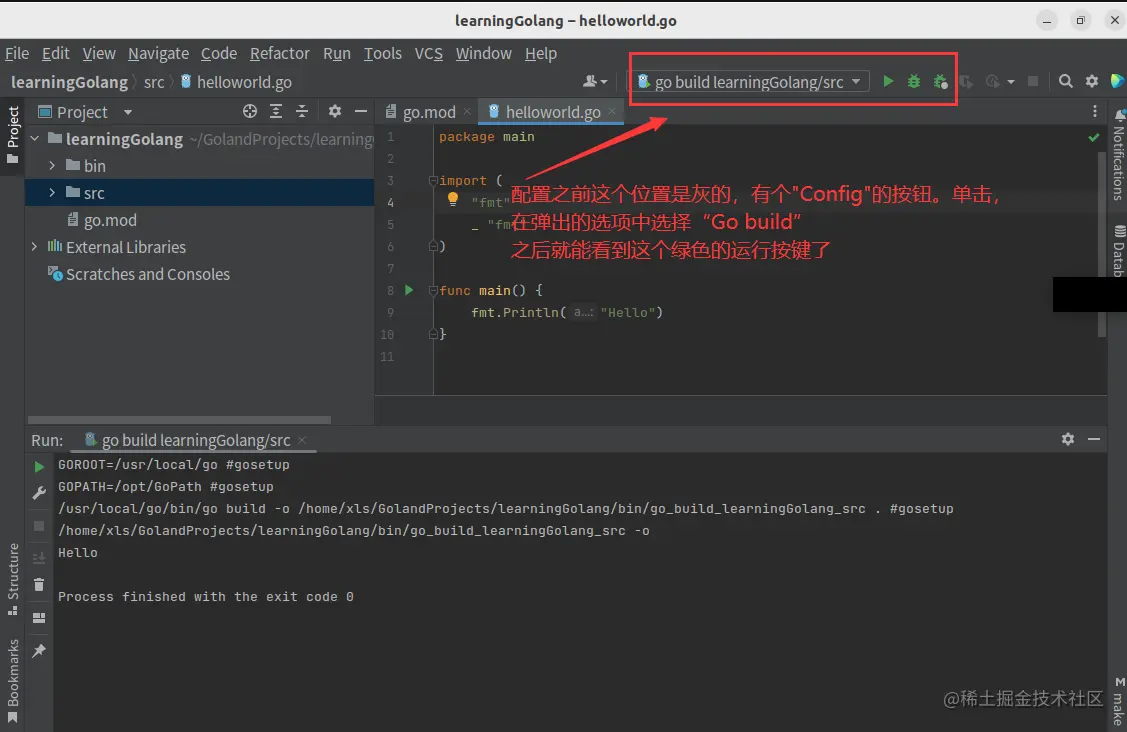Image resolution: width=1127 pixels, height=732 pixels.
Task: Open View menu
Action: coord(99,53)
